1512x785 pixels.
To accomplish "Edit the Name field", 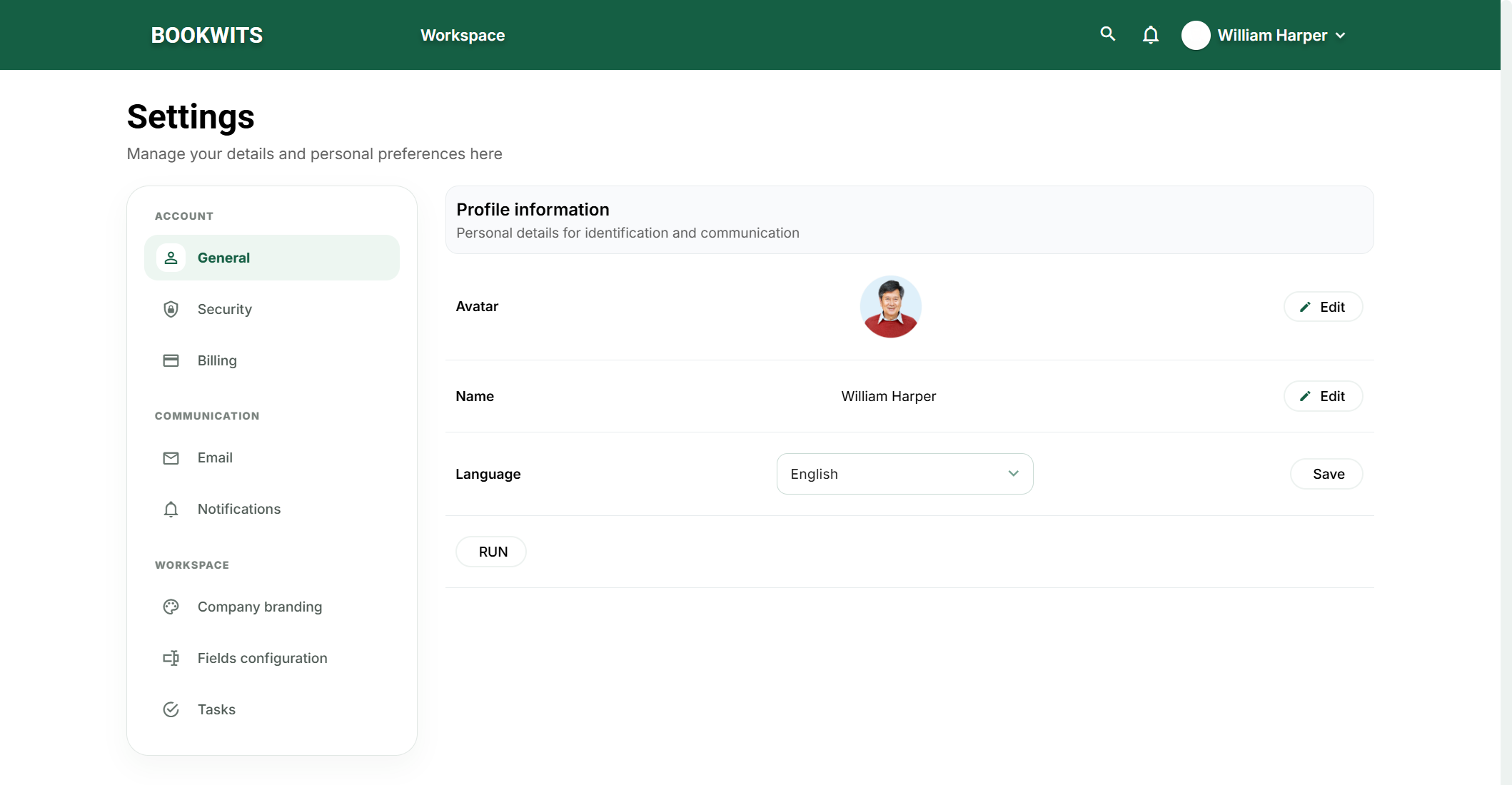I will pyautogui.click(x=1323, y=396).
